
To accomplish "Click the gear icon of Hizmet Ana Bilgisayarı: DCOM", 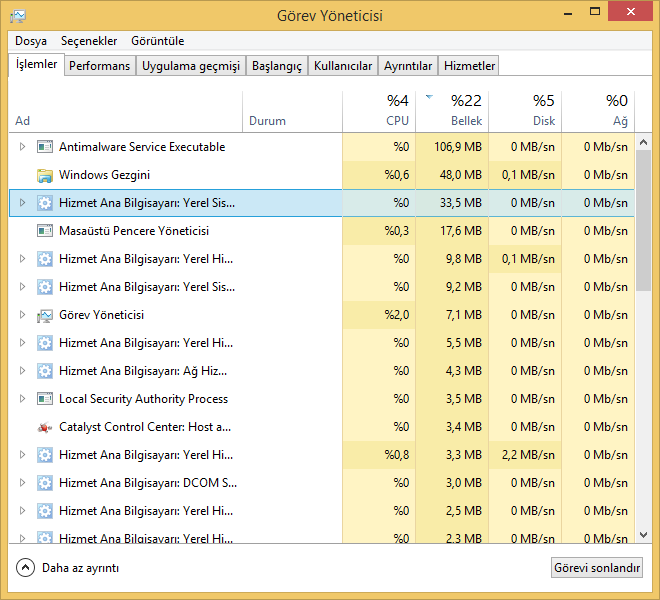I will [x=45, y=483].
